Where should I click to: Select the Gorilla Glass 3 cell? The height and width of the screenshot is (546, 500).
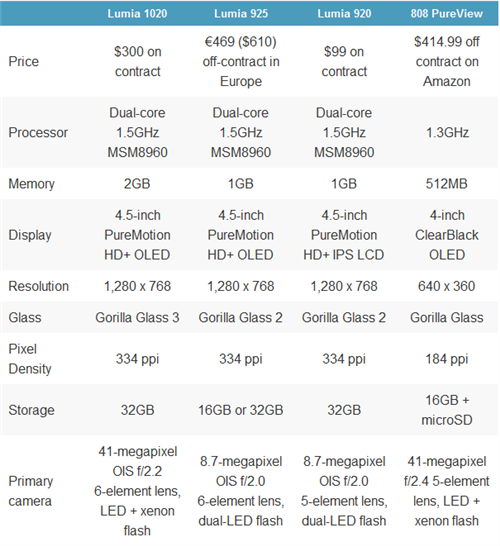(x=137, y=318)
